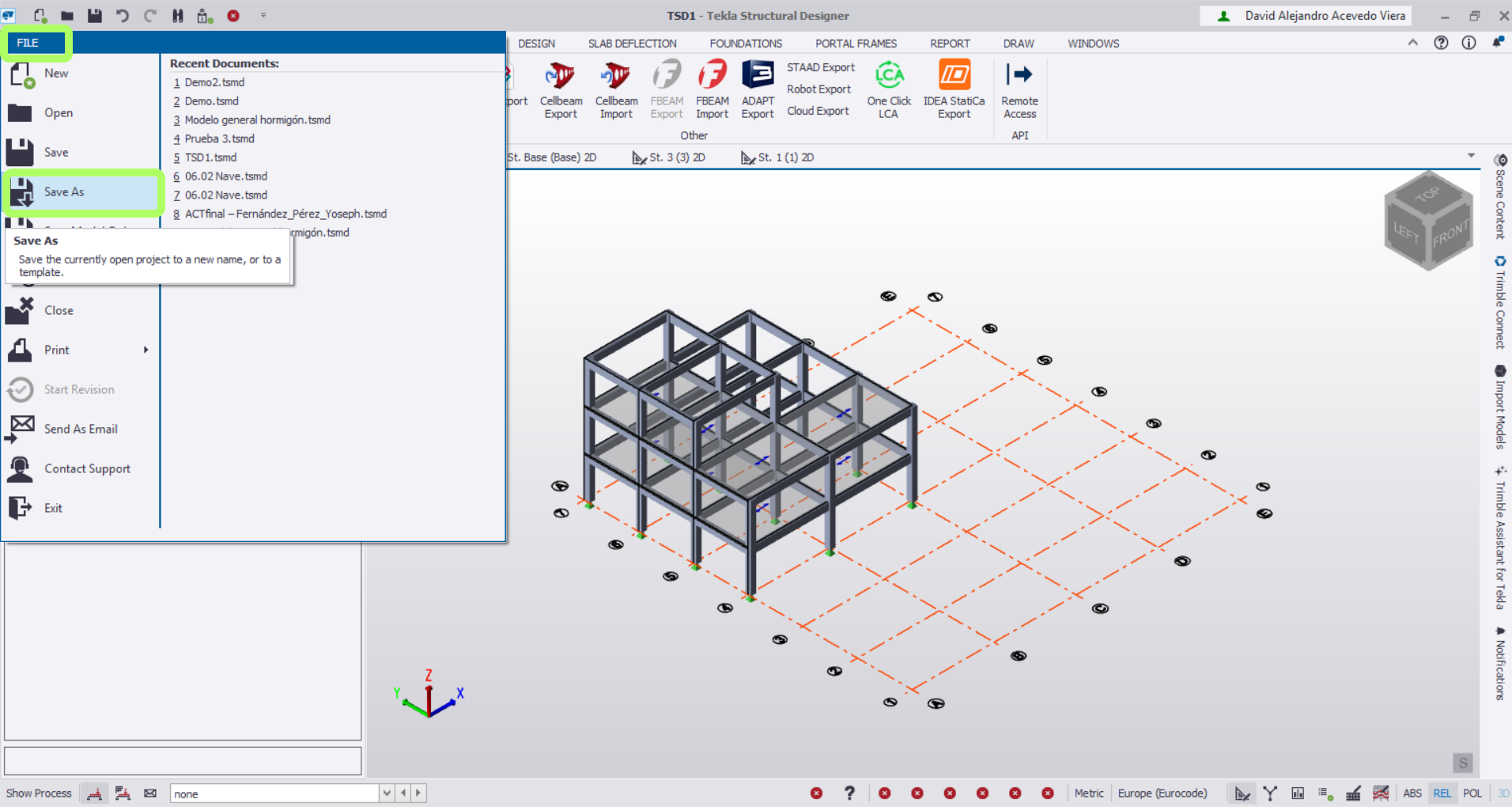Expand the view tabs list dropdown arrow

click(x=1471, y=155)
